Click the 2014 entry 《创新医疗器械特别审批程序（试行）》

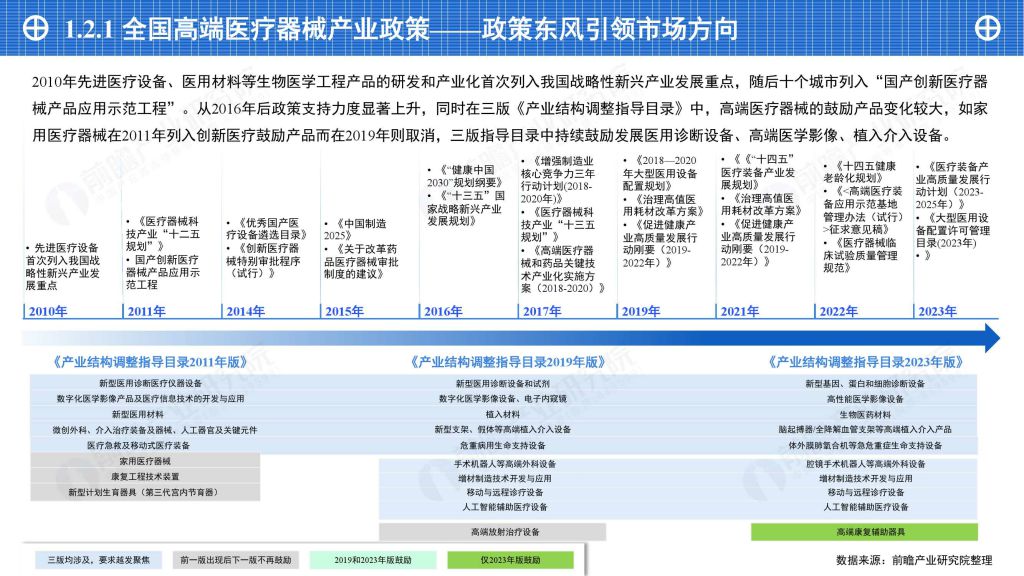pos(263,261)
